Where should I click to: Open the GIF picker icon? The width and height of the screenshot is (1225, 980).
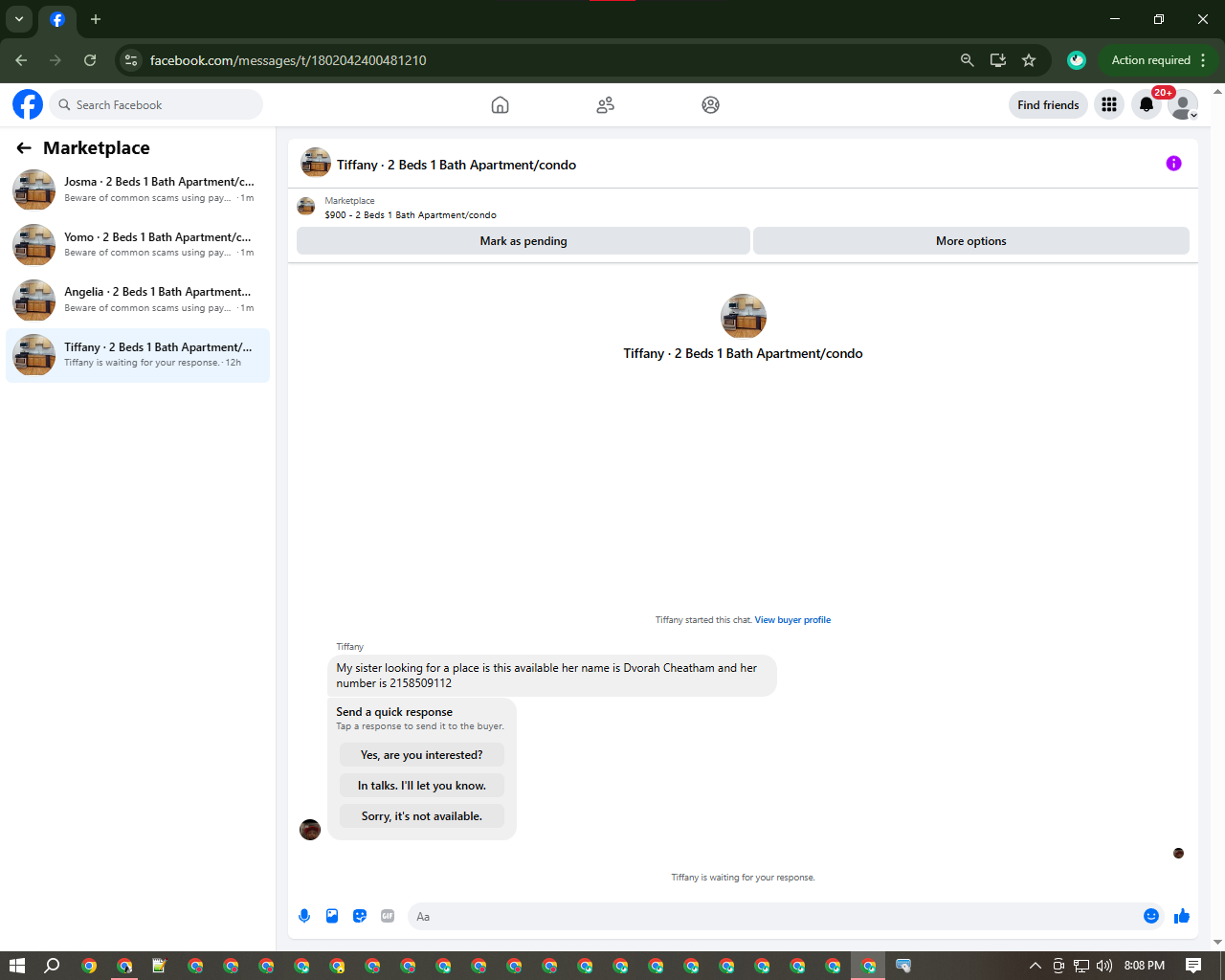point(388,916)
